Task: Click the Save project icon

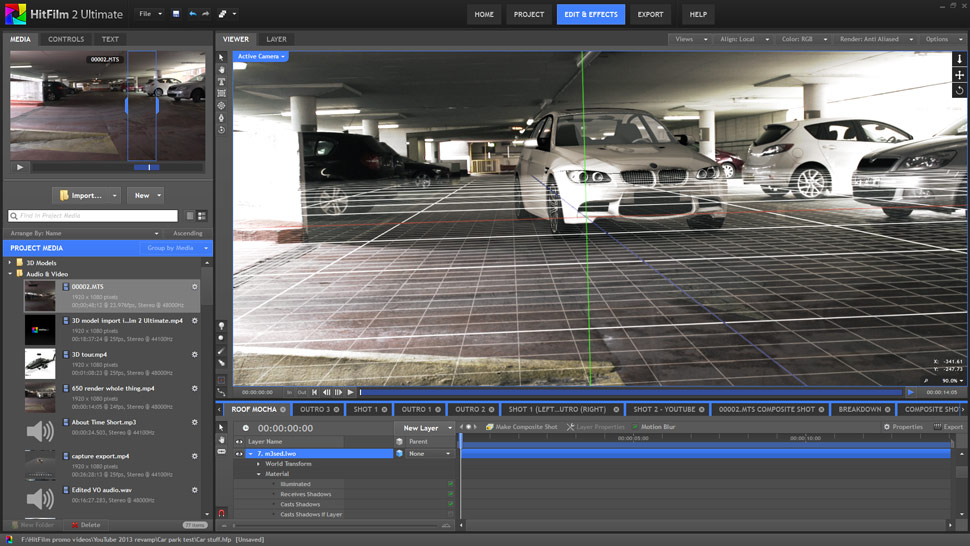Action: coord(176,15)
